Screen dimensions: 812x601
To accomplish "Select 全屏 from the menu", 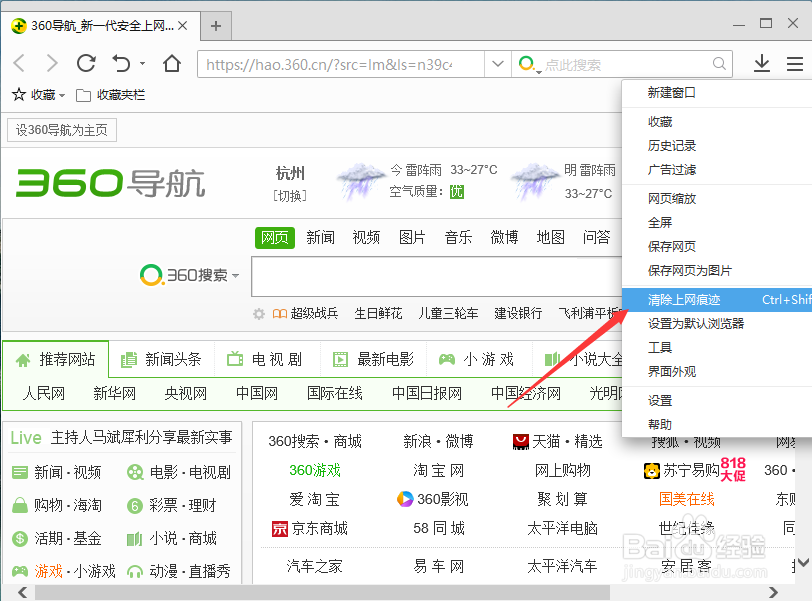I will [x=660, y=222].
